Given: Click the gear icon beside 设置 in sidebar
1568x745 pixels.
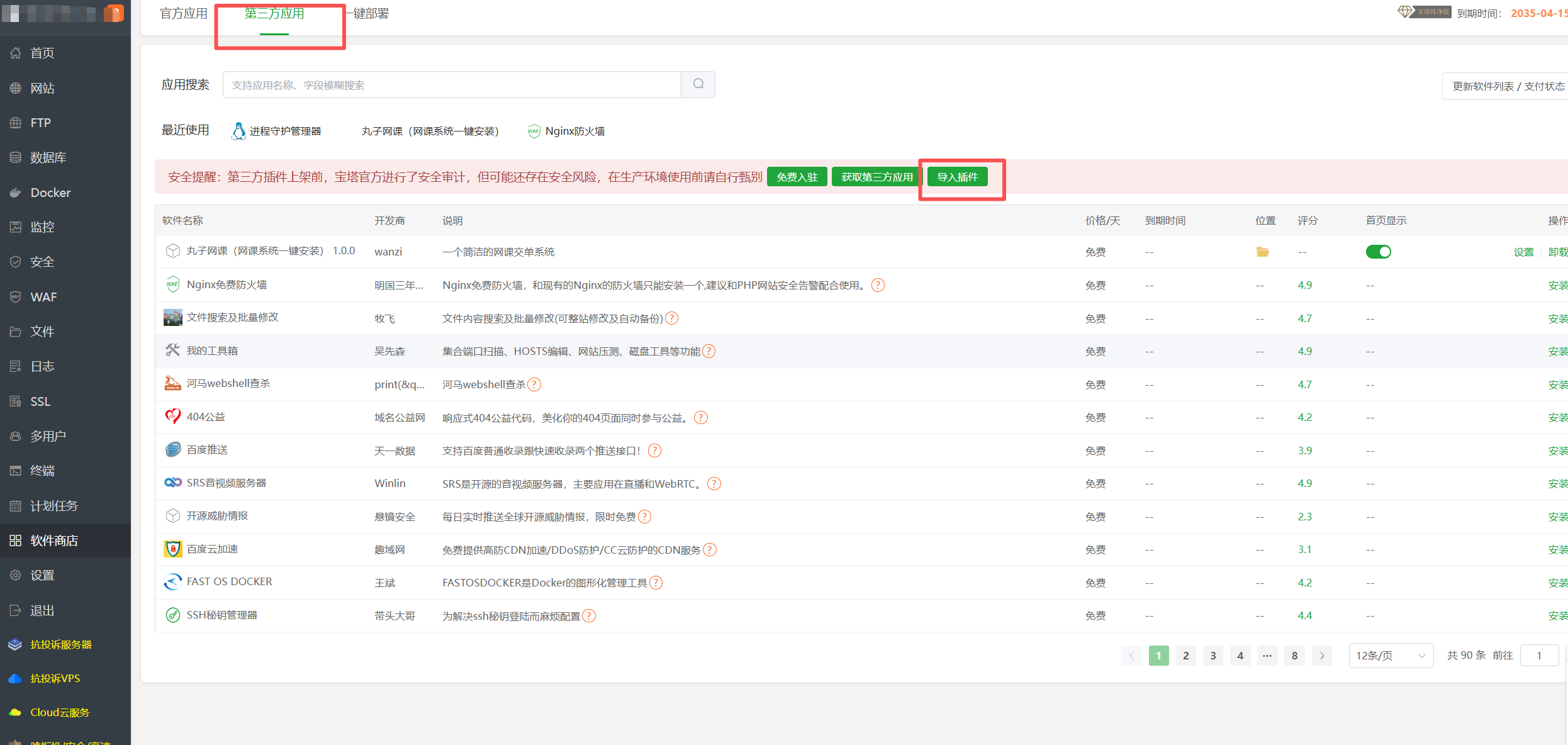Looking at the screenshot, I should pyautogui.click(x=16, y=575).
